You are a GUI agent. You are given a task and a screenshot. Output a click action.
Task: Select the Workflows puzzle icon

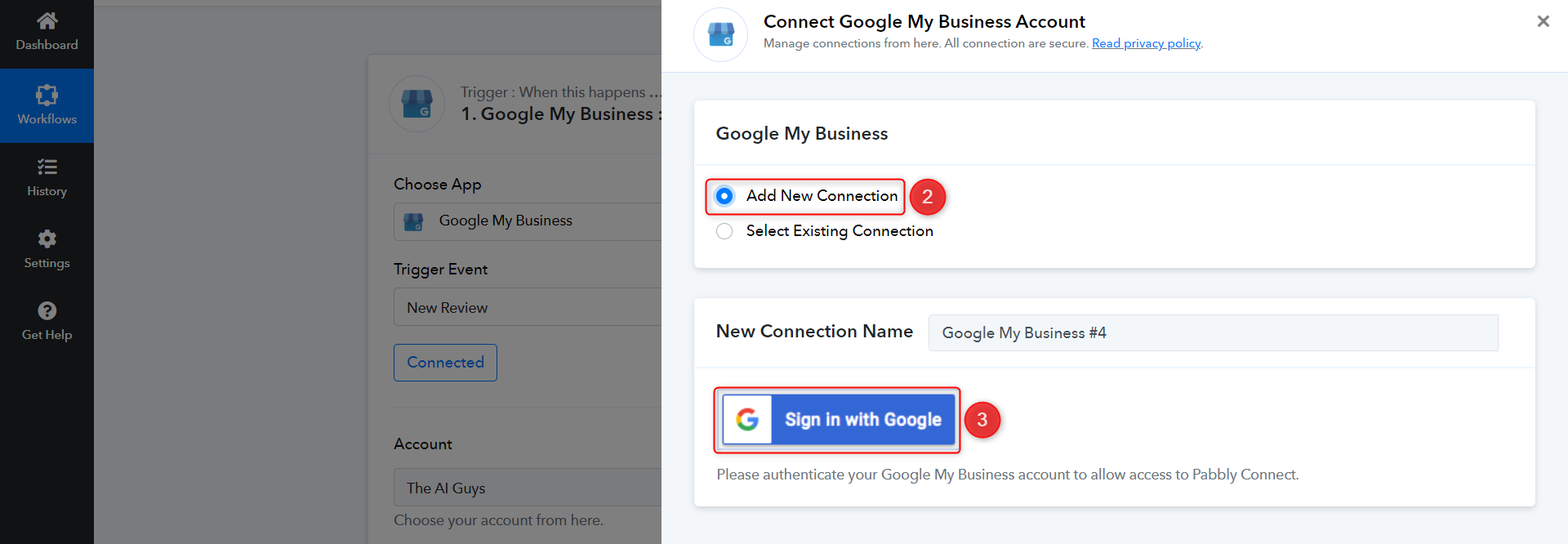coord(47,95)
